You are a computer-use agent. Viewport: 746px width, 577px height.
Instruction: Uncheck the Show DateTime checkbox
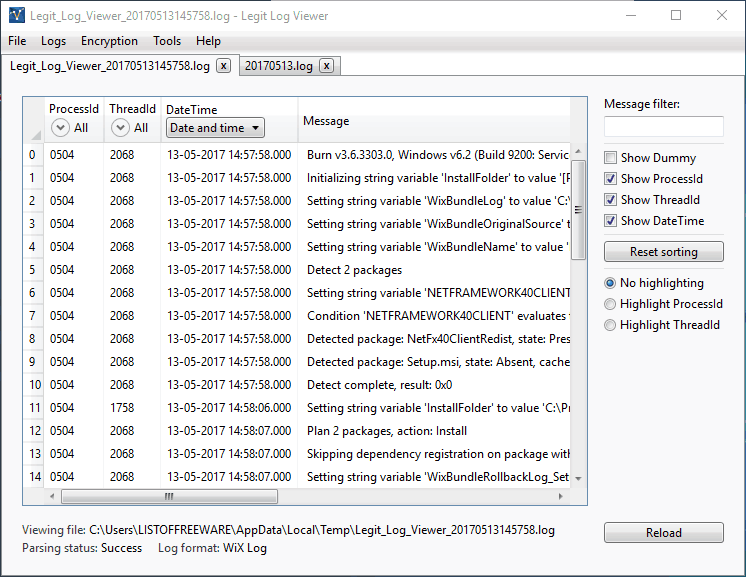610,220
